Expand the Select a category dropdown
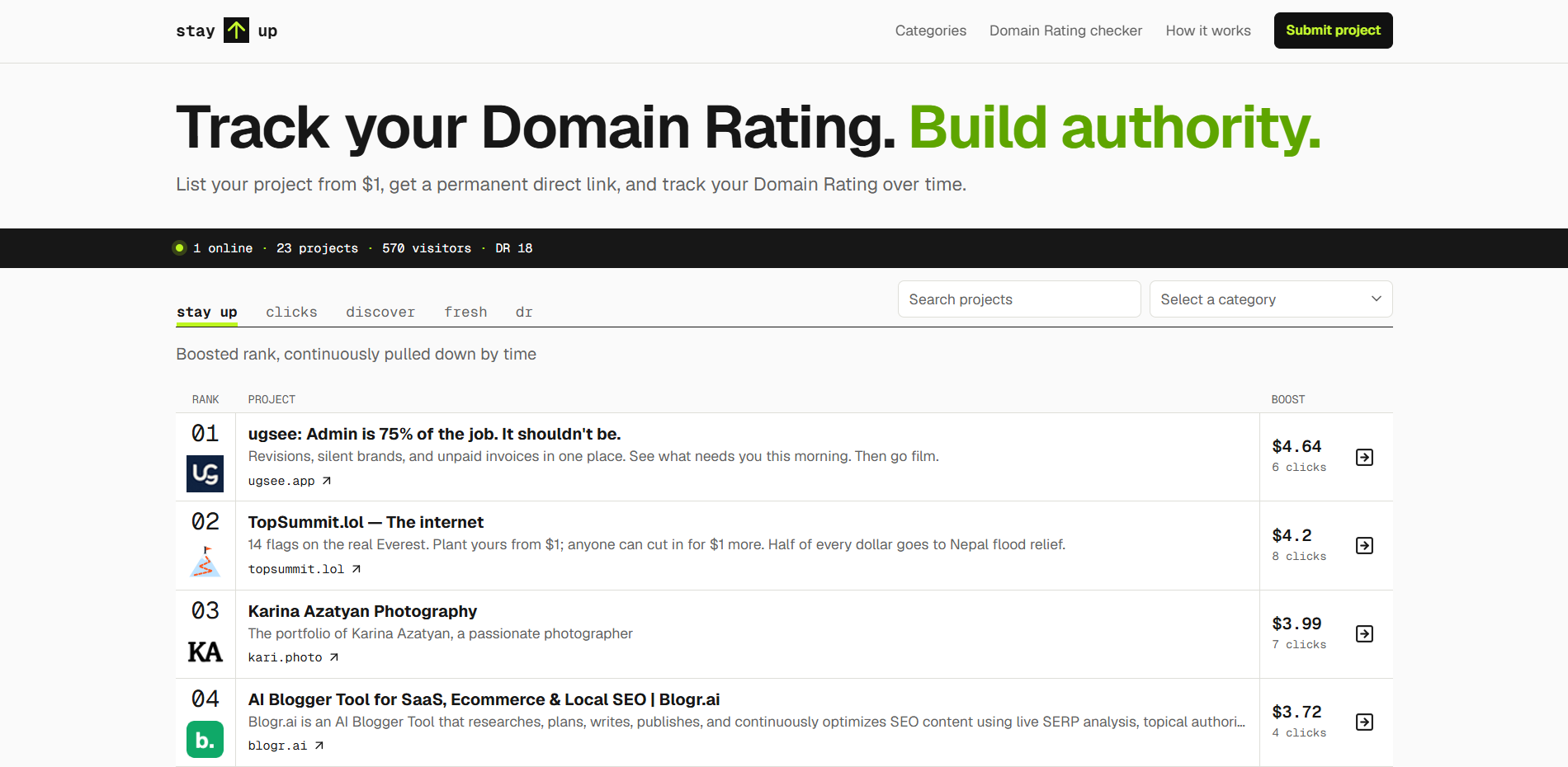1568x767 pixels. point(1271,299)
